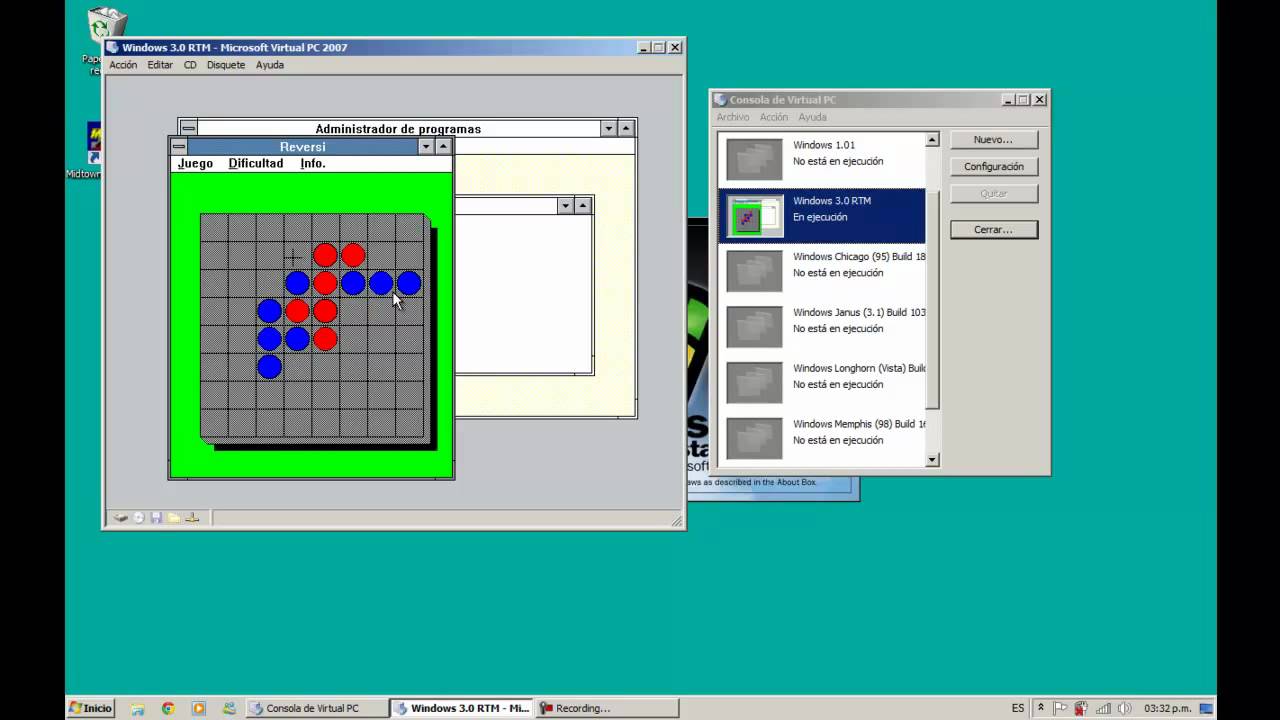The width and height of the screenshot is (1280, 720).
Task: Click Administrador de programas minimize down-arrow
Action: click(608, 128)
